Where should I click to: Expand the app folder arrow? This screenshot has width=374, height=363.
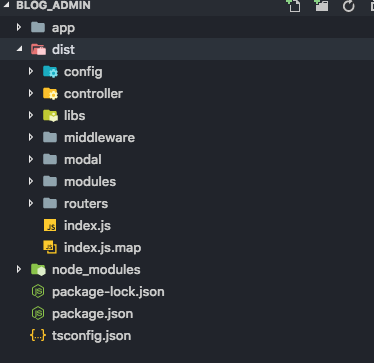coord(19,27)
